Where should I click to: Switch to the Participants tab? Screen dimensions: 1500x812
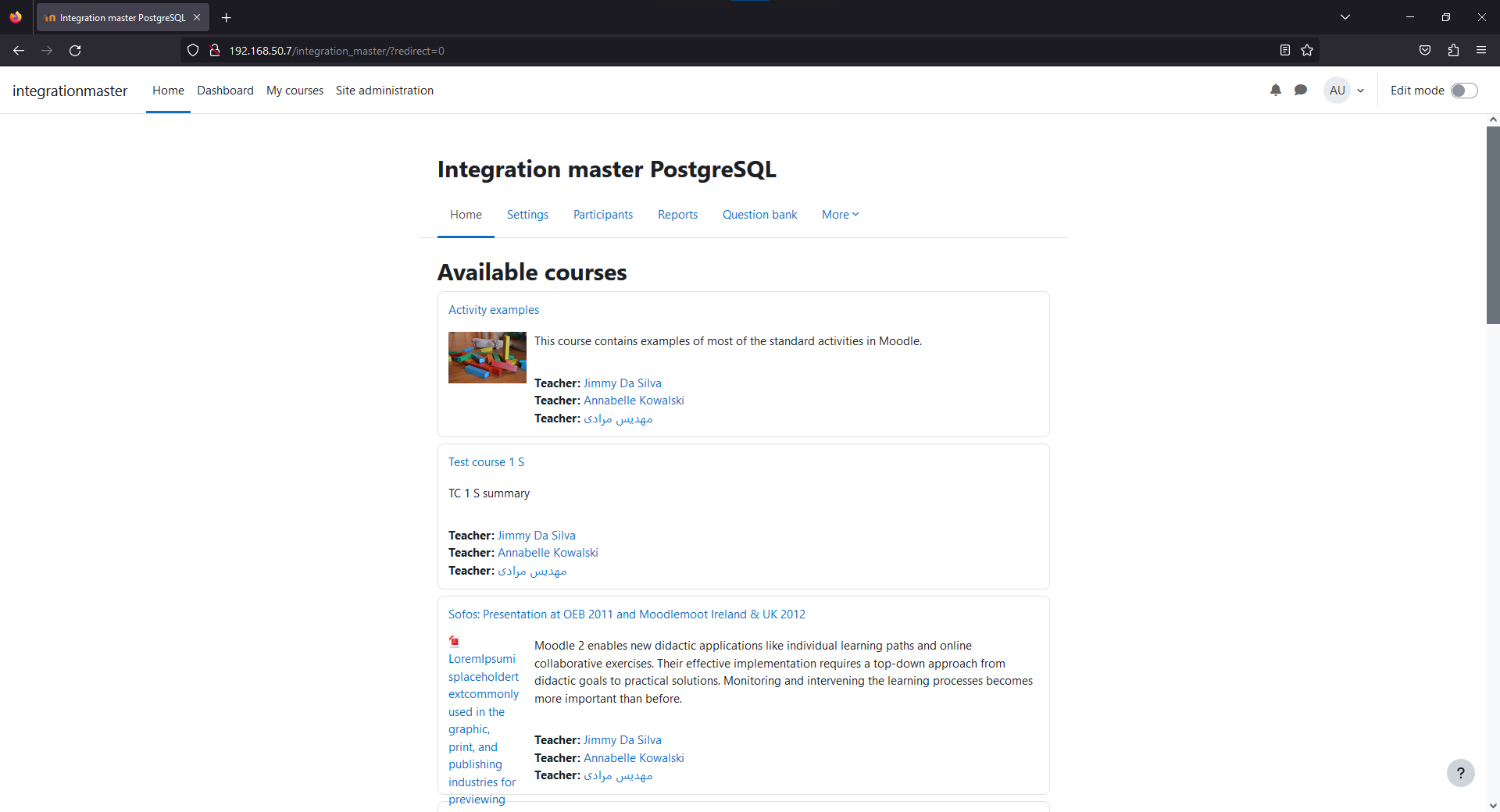click(x=603, y=215)
